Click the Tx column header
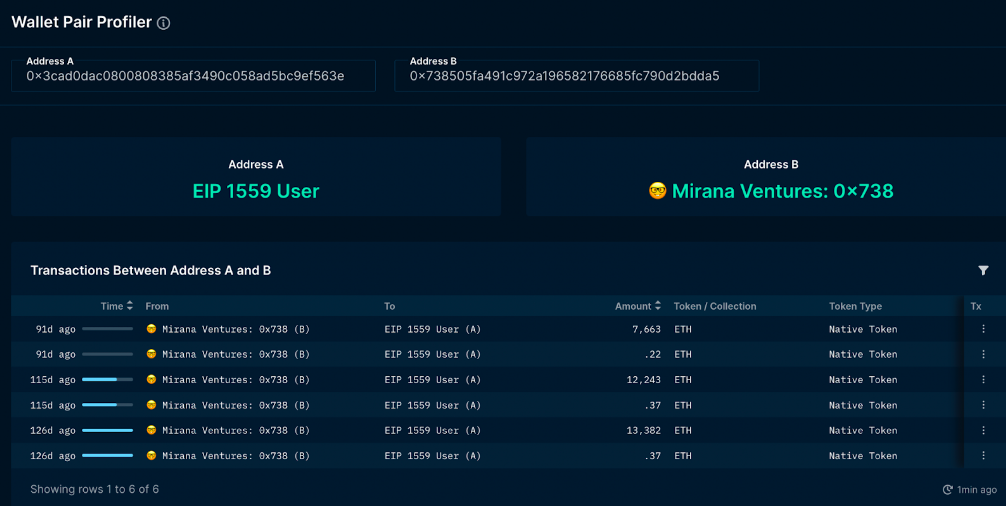 [976, 307]
